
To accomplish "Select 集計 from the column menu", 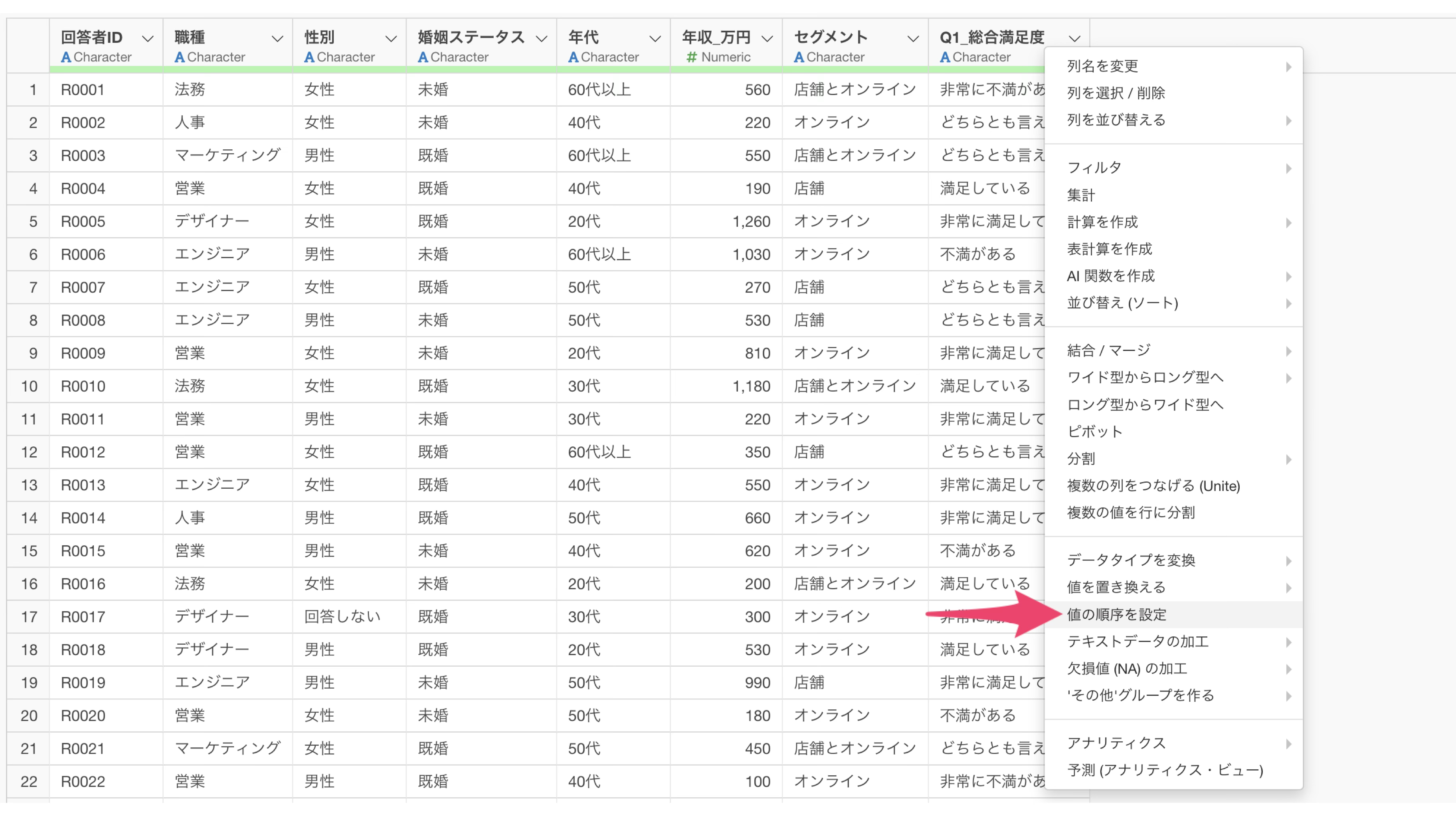I will (1173, 195).
